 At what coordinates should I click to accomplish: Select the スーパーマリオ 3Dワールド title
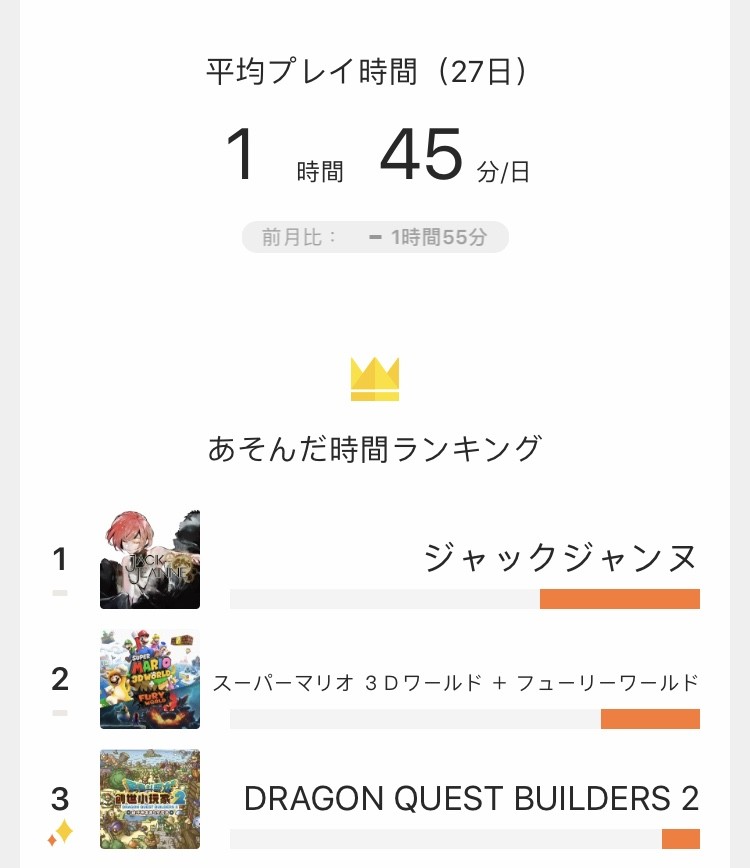click(456, 683)
